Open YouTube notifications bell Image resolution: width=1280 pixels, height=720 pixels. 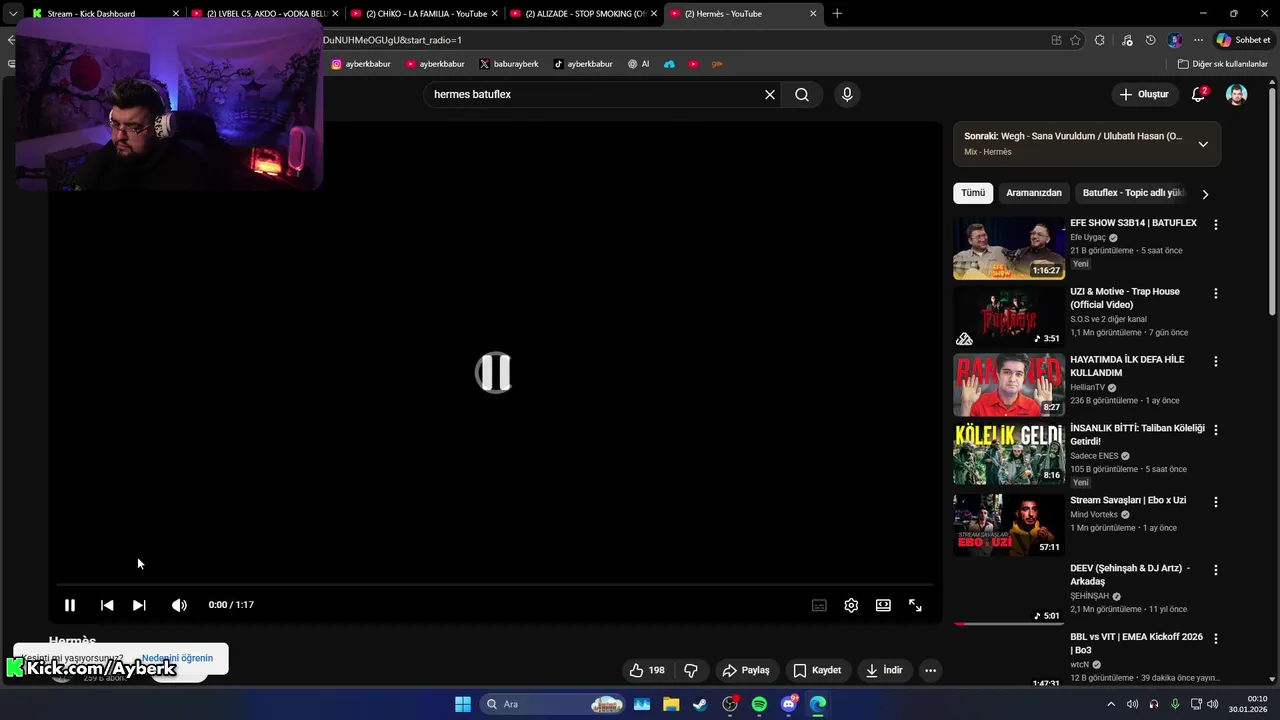point(1198,94)
